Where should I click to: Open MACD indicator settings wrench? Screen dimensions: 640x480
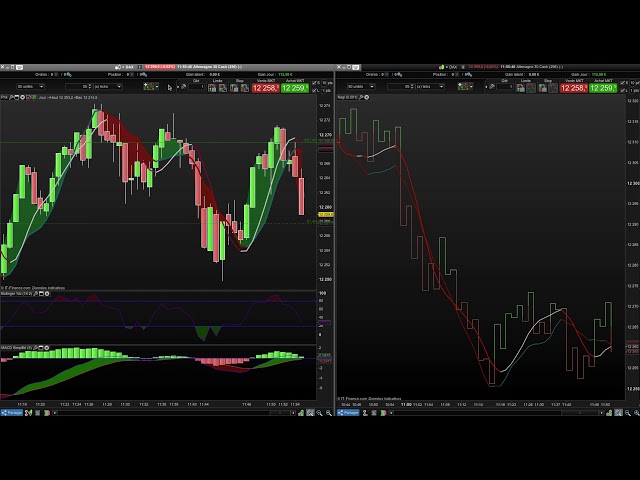(x=36, y=348)
